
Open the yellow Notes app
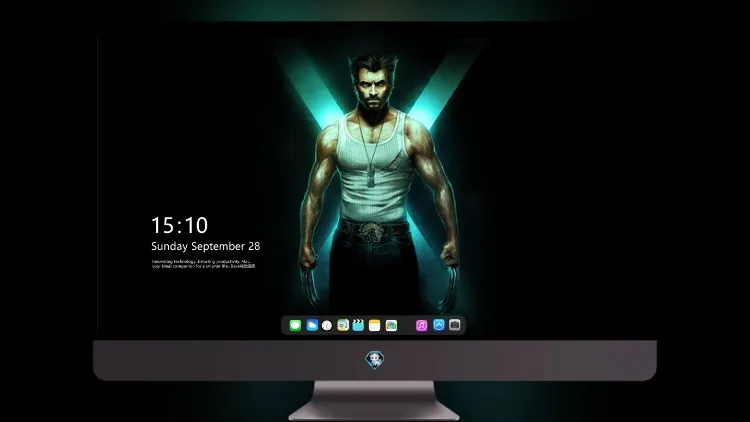(x=375, y=325)
